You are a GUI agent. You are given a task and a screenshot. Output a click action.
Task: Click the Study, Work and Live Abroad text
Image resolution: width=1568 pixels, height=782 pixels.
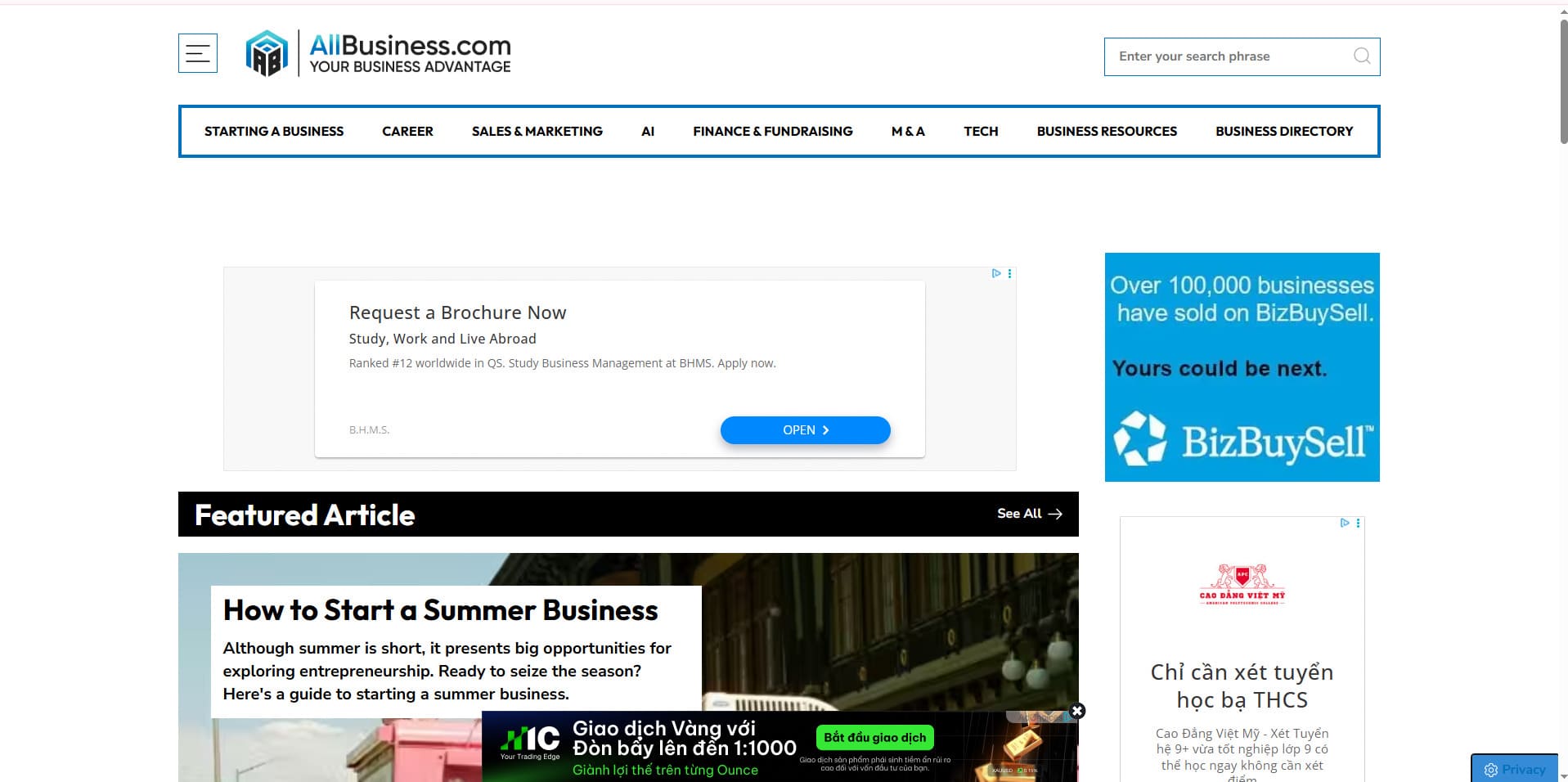[443, 339]
